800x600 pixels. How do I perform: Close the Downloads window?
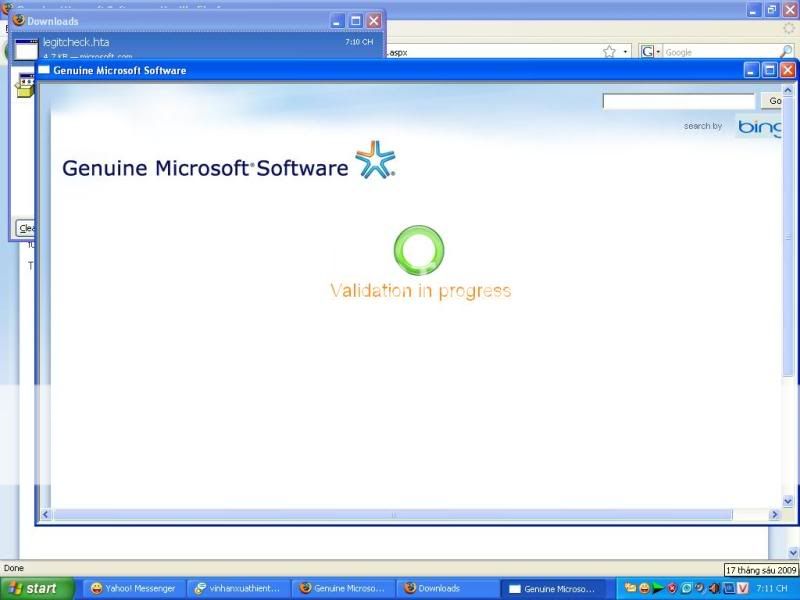pos(374,21)
